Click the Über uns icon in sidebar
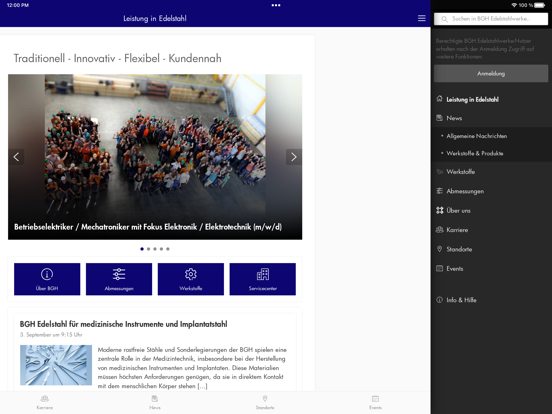Viewport: 552px width, 414px height. click(440, 210)
